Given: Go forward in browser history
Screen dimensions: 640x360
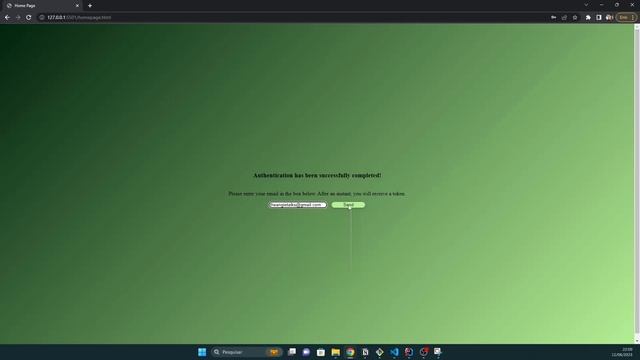Looking at the screenshot, I should (18, 18).
